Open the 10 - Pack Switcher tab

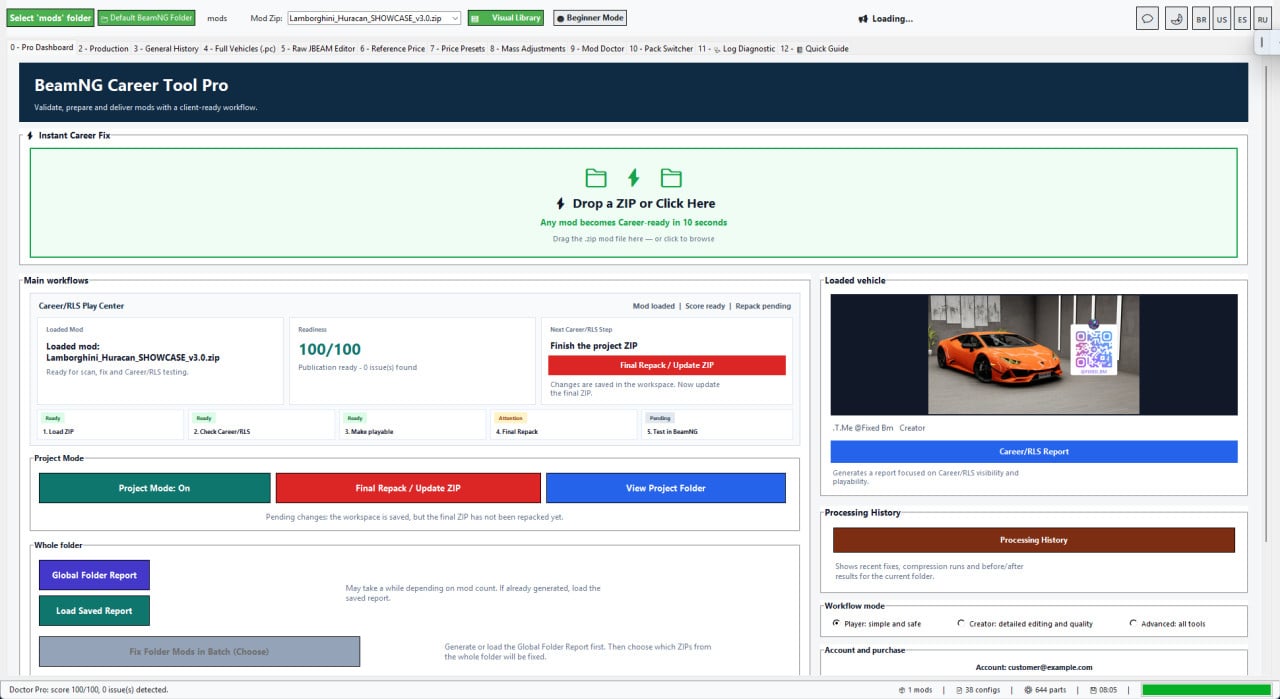(661, 48)
